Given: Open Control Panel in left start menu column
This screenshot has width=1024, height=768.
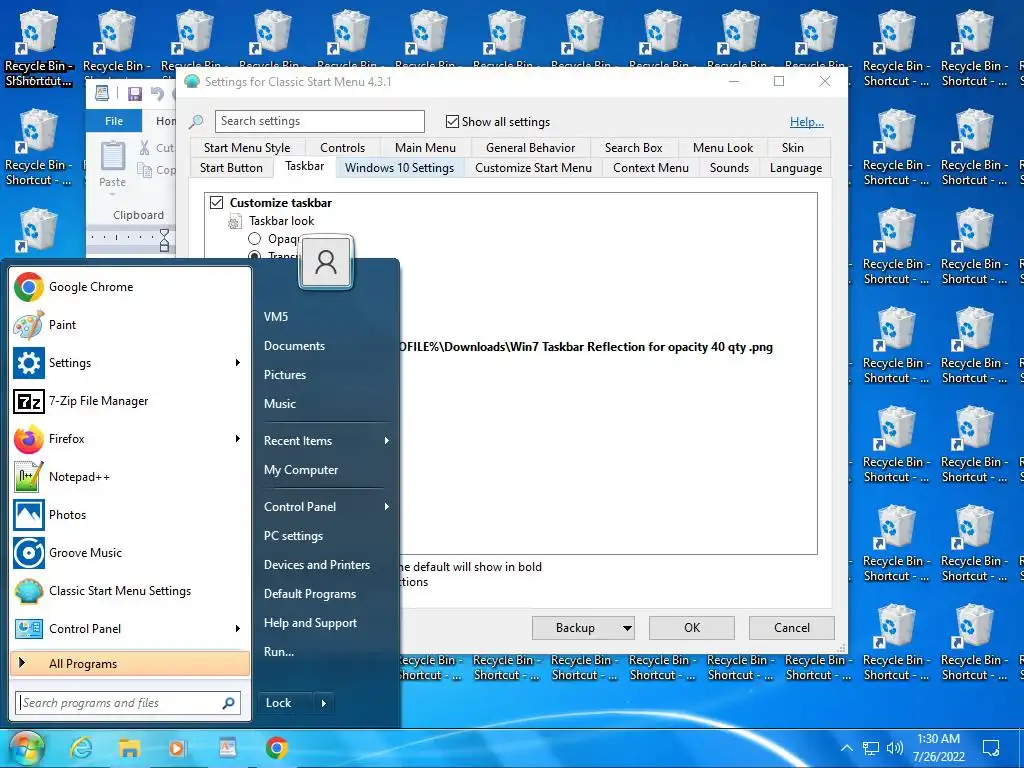Looking at the screenshot, I should click(x=131, y=628).
